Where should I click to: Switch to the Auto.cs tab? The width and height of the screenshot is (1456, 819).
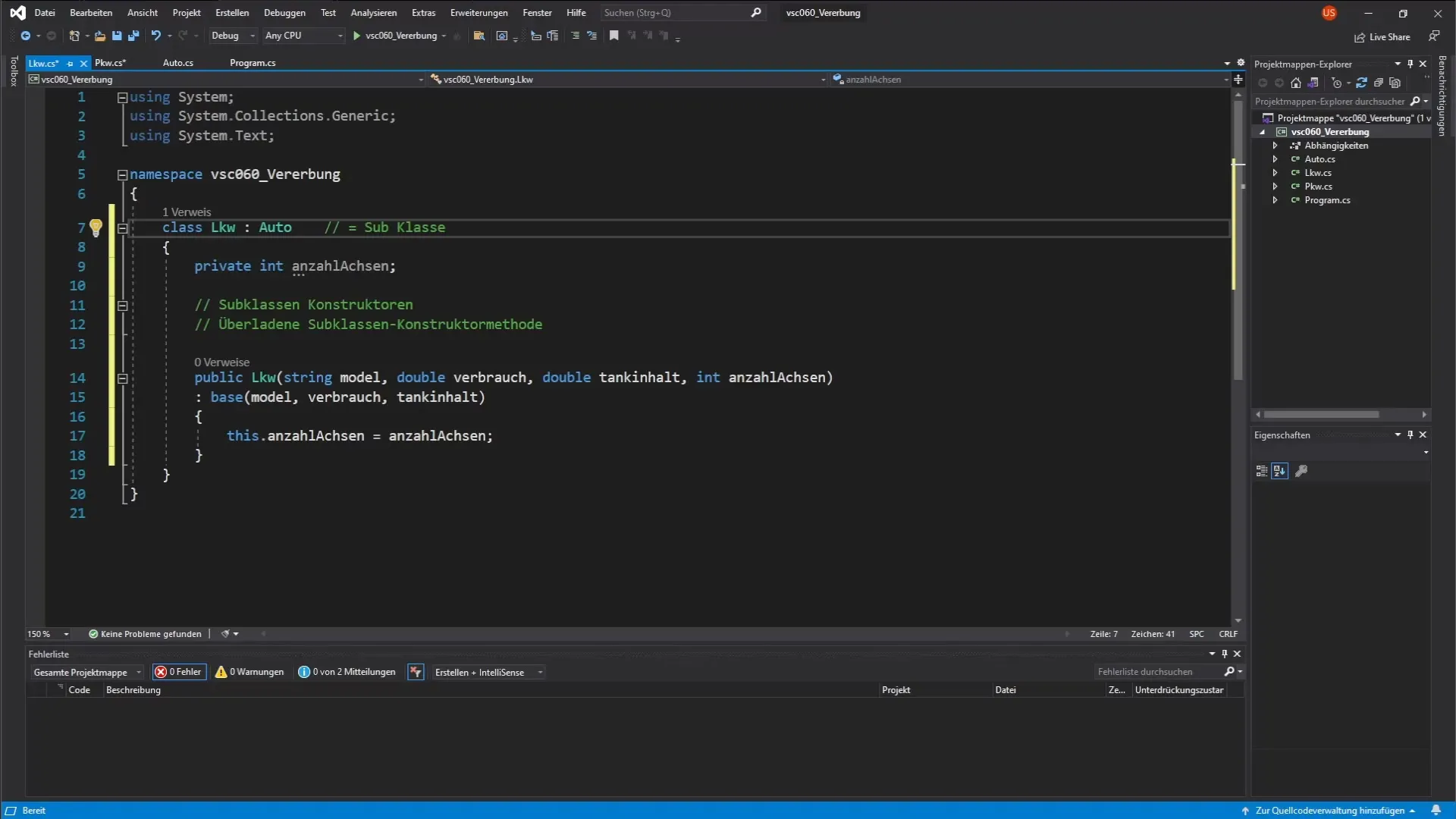(x=177, y=63)
